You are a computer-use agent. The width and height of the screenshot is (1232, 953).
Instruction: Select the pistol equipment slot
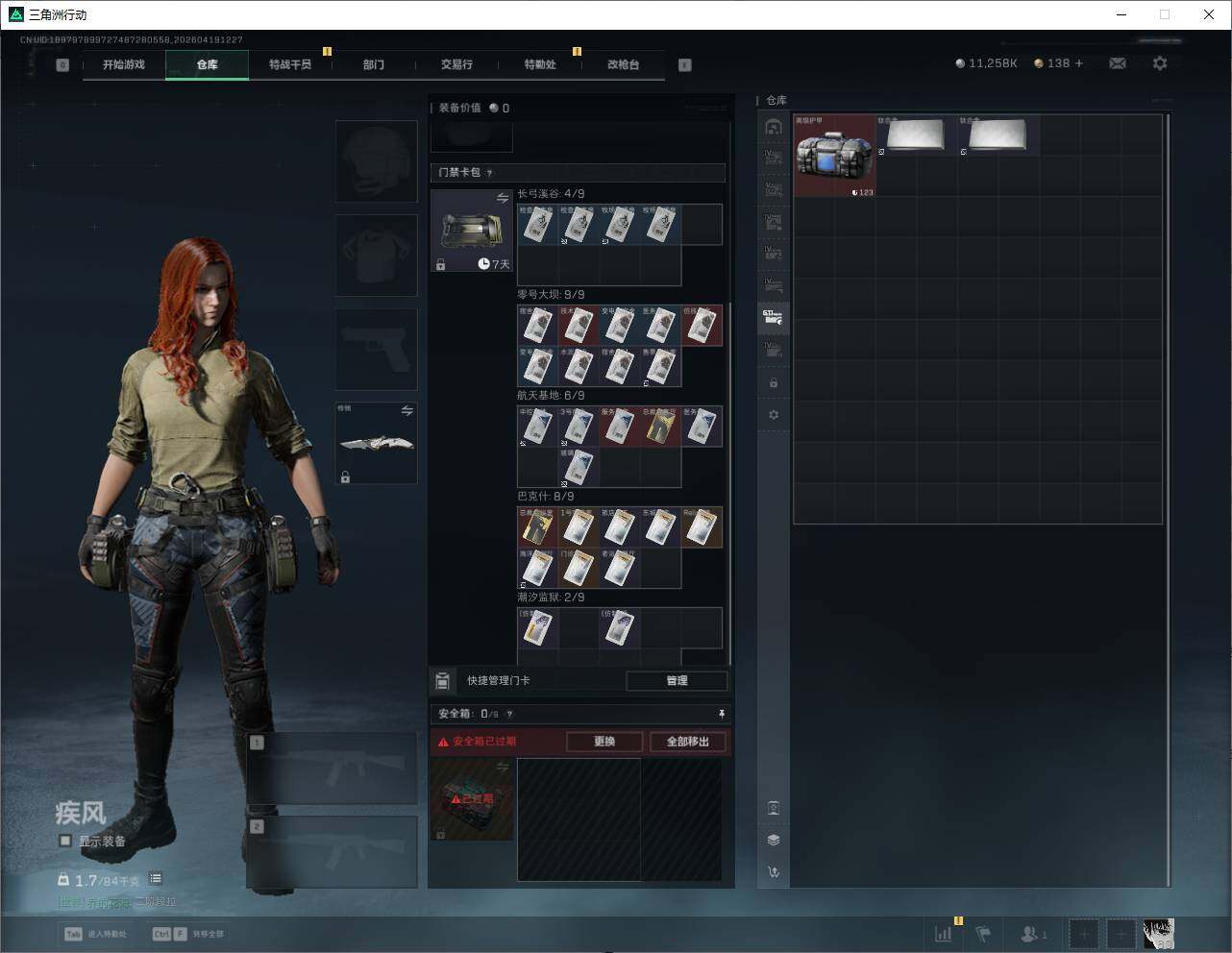pyautogui.click(x=376, y=349)
